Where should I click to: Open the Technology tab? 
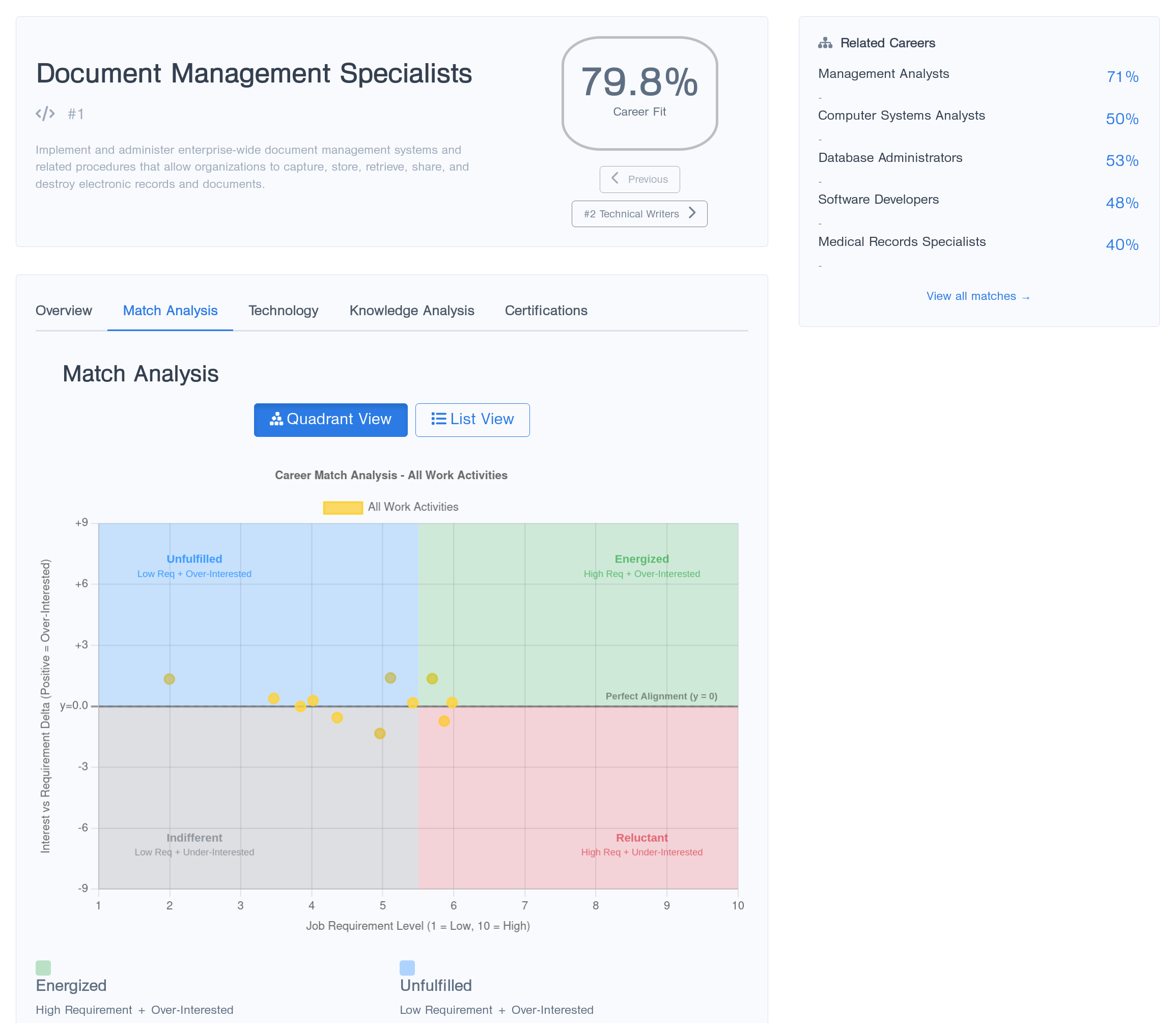283,311
